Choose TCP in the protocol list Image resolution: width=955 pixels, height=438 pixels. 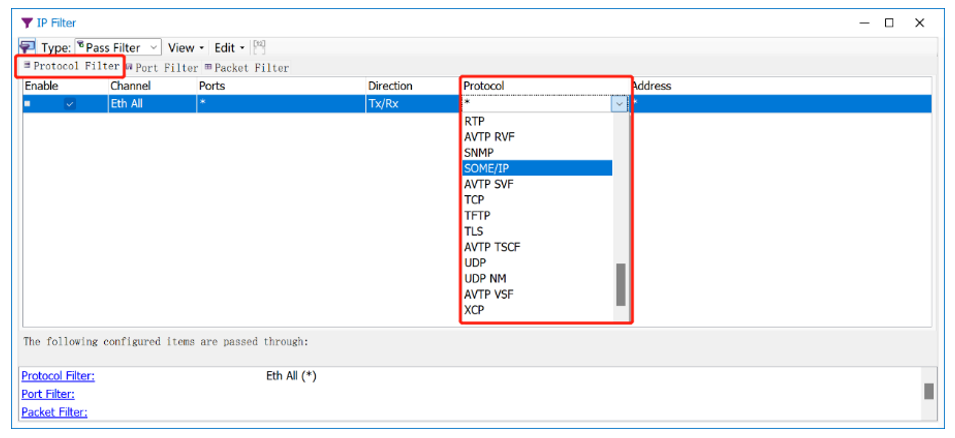click(474, 200)
